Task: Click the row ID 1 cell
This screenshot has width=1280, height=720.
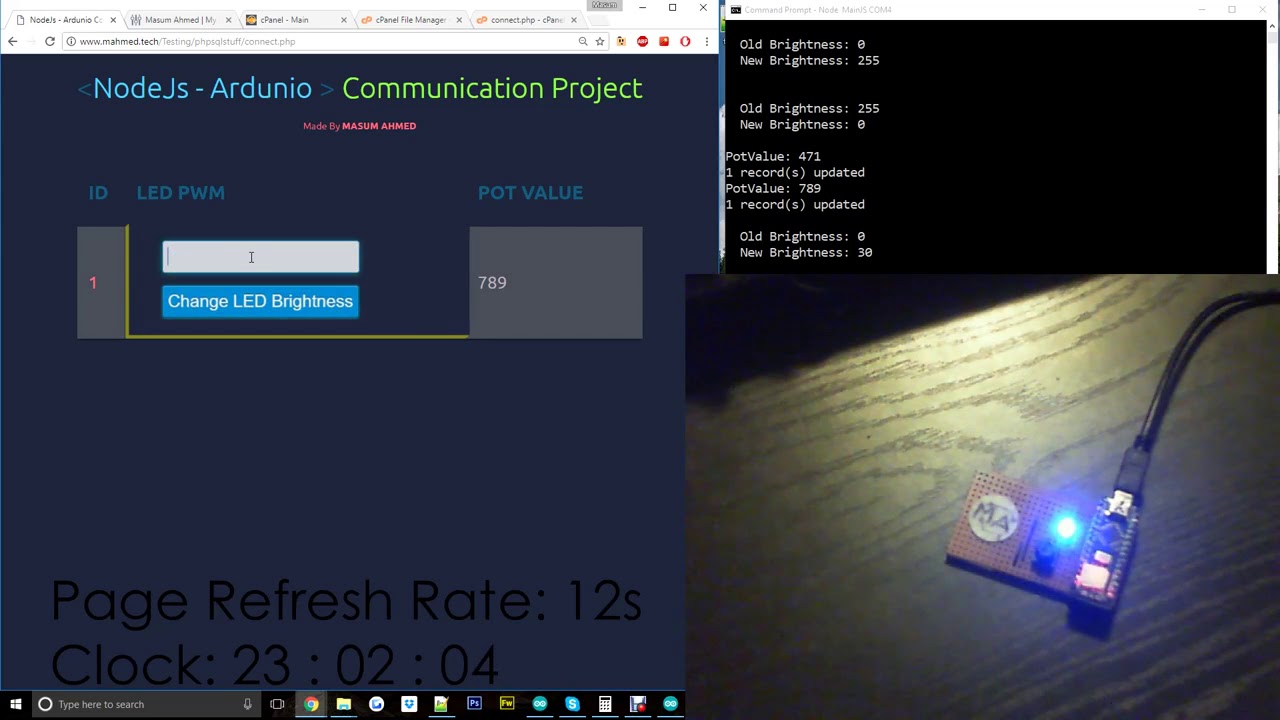Action: click(101, 283)
